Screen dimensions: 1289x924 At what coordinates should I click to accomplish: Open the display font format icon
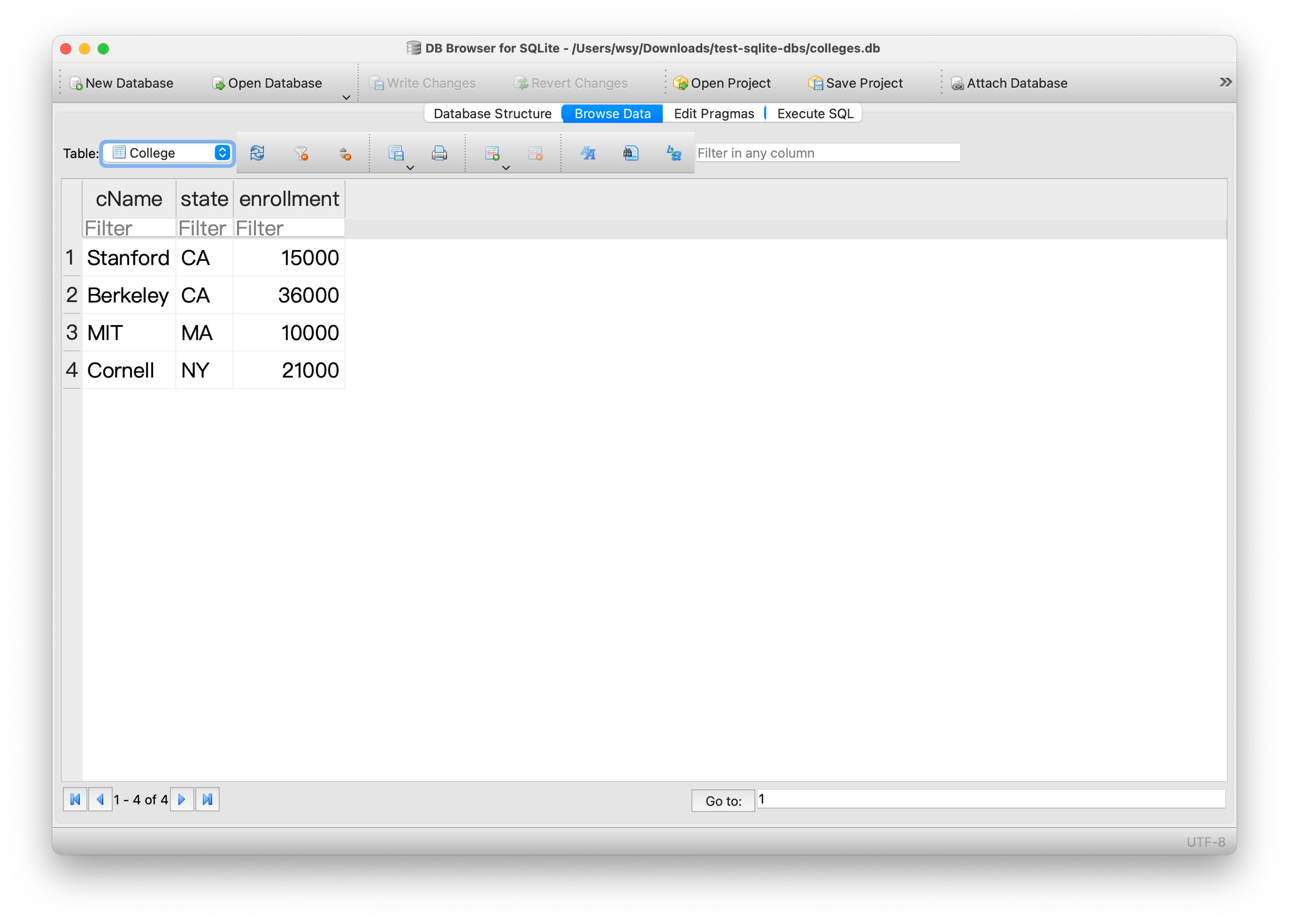click(x=587, y=153)
